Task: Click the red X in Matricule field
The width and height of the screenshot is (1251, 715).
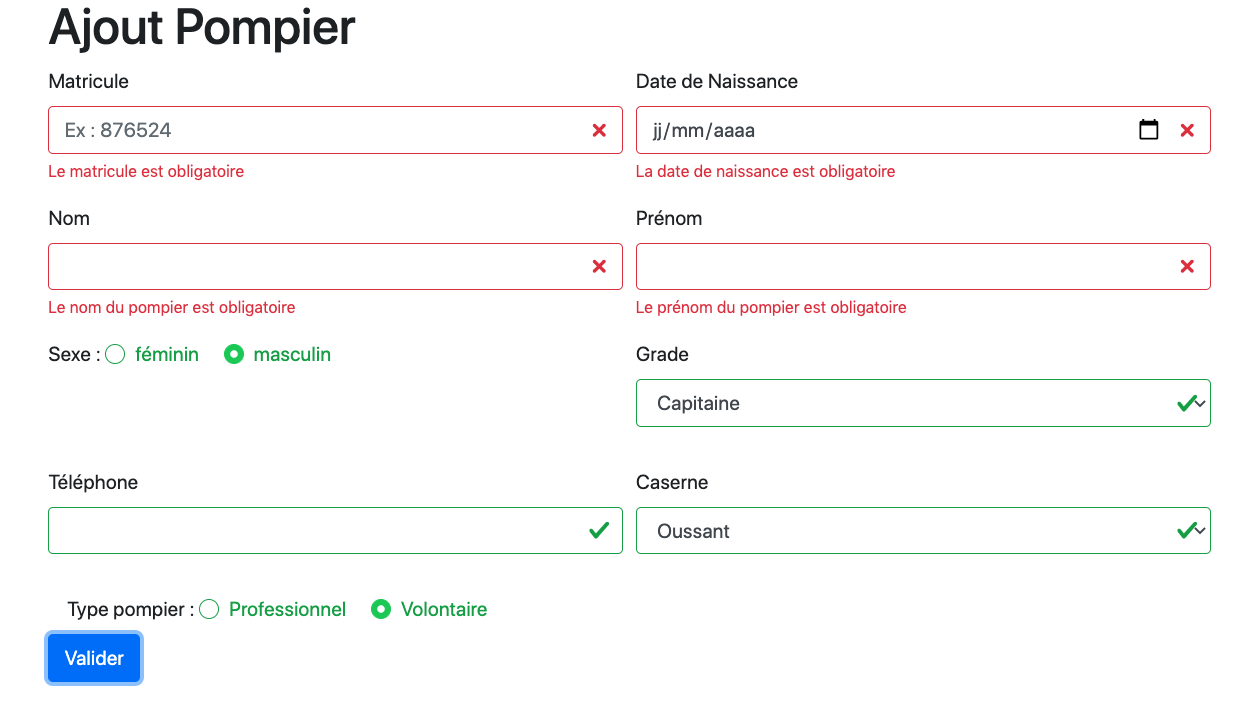Action: pos(599,130)
